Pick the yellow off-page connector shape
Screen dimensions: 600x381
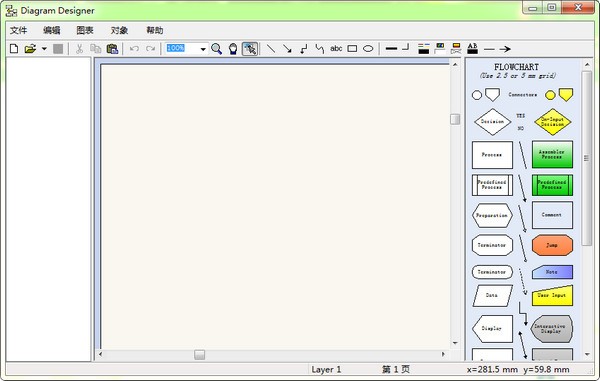tap(566, 95)
